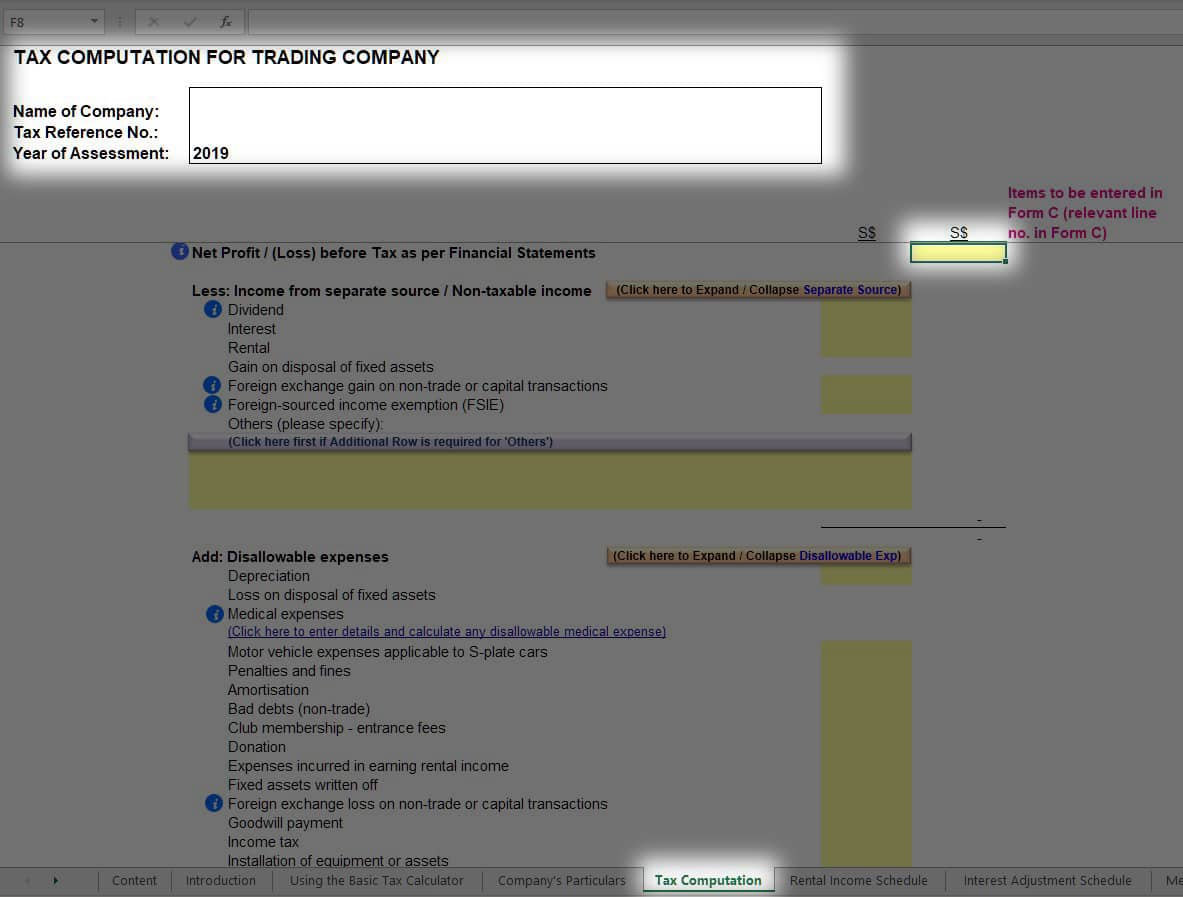The width and height of the screenshot is (1183, 897).
Task: Click the Additional Row for 'Others' button
Action: pos(548,441)
